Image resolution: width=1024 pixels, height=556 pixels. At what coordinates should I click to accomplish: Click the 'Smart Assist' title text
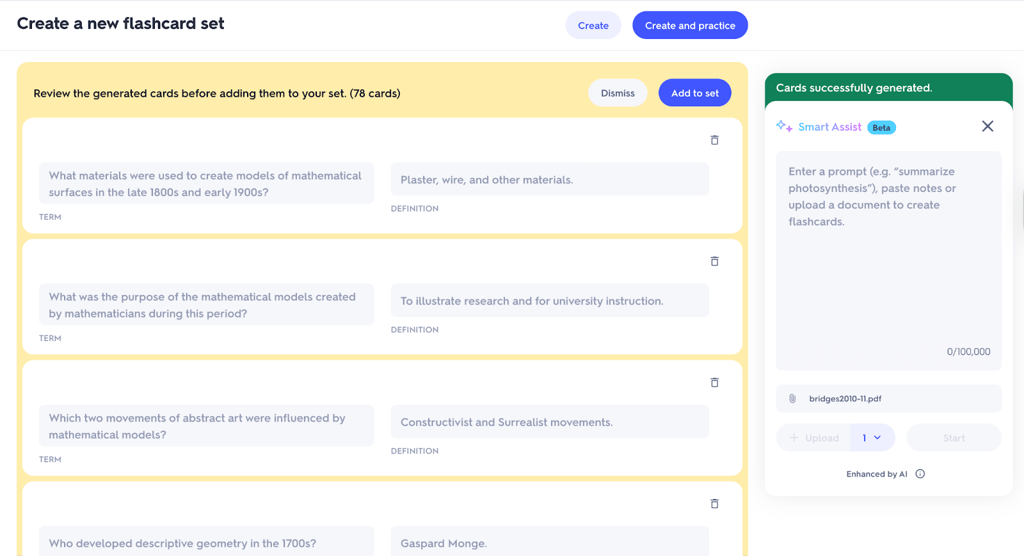tap(829, 127)
